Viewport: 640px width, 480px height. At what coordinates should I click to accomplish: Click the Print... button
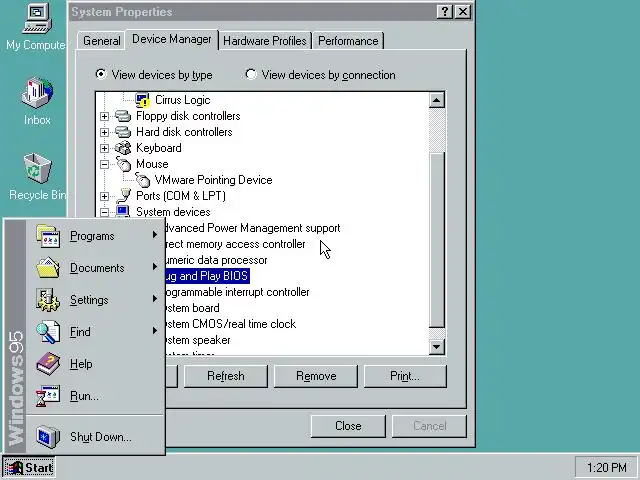[x=405, y=376]
